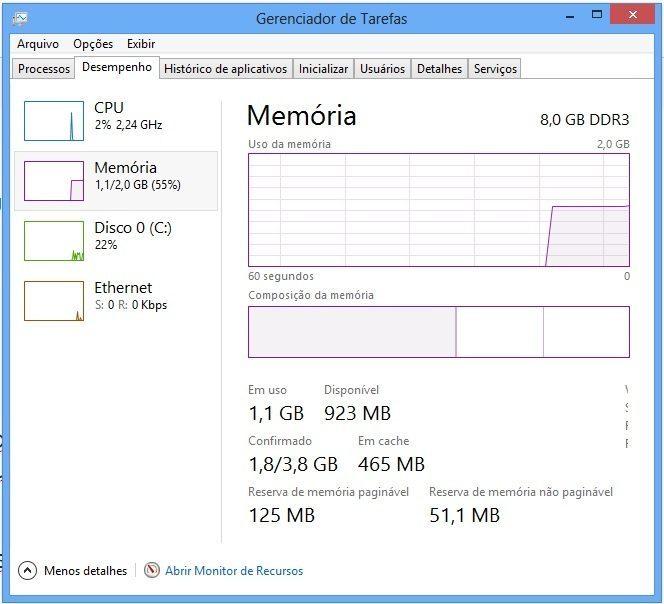Open the Exibir menu
This screenshot has width=664, height=604.
coord(141,44)
